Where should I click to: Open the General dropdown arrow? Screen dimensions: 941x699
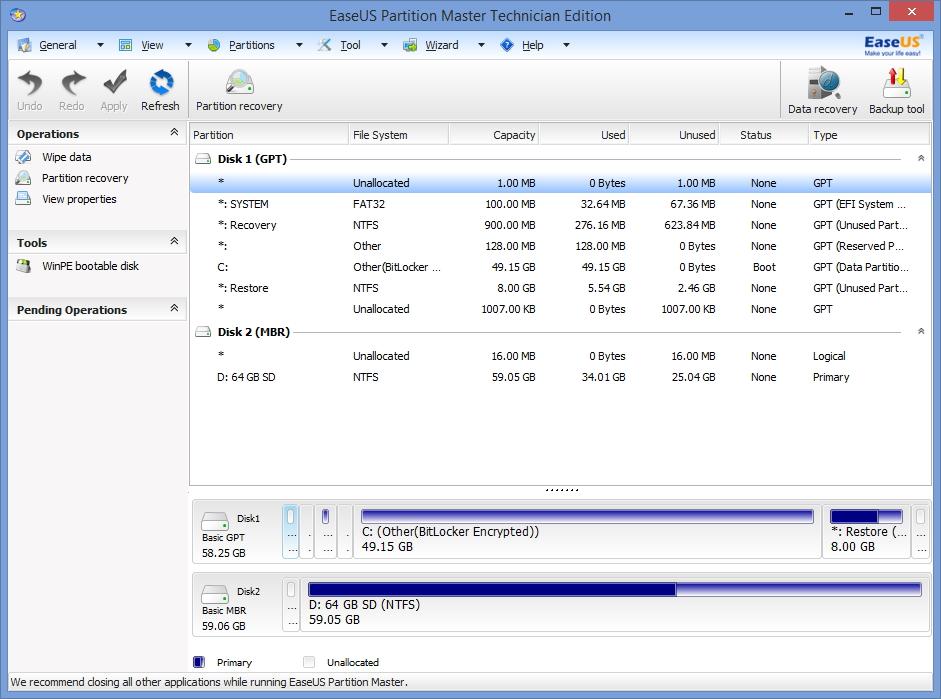point(100,45)
